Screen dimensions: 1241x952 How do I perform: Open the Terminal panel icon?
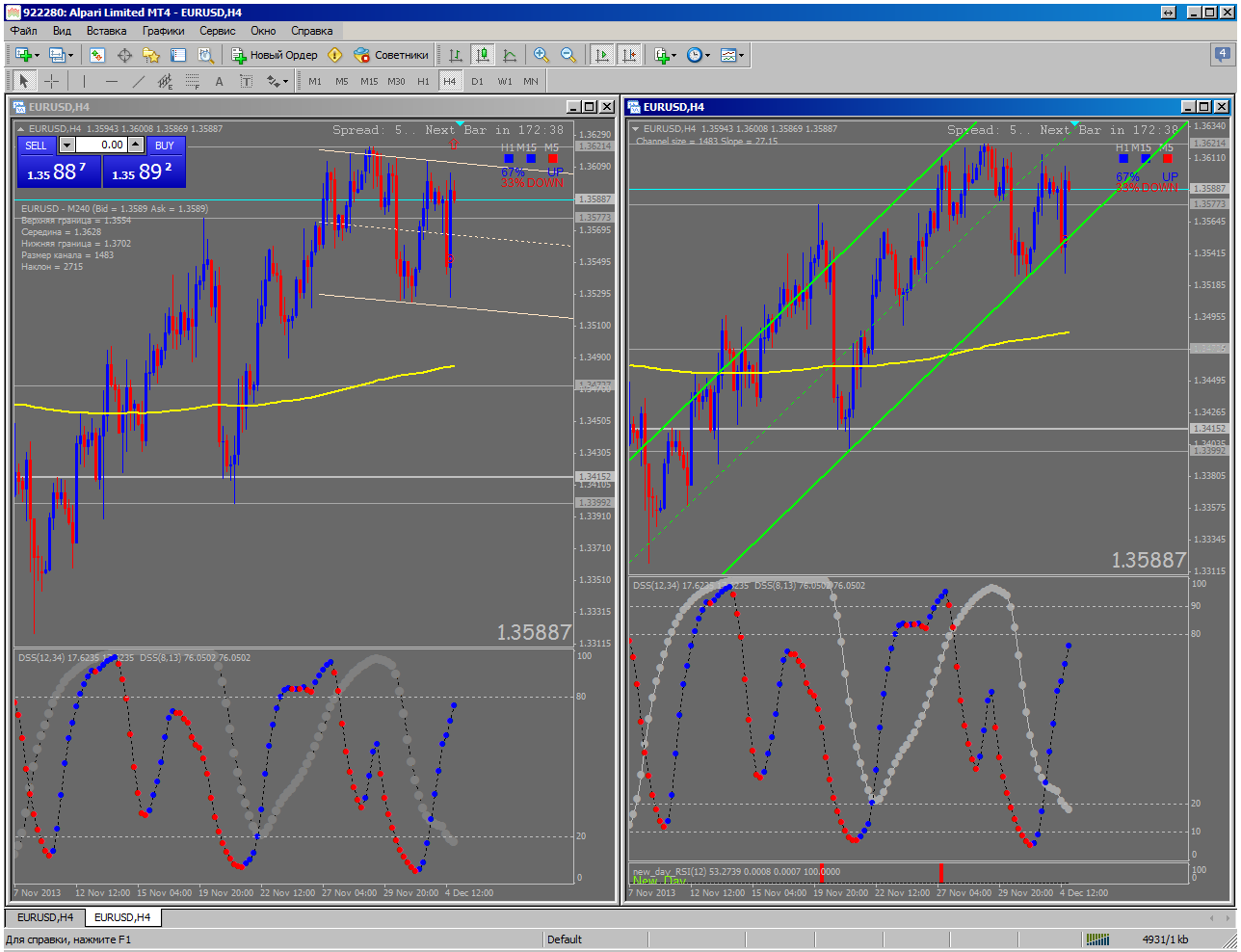pyautogui.click(x=178, y=55)
